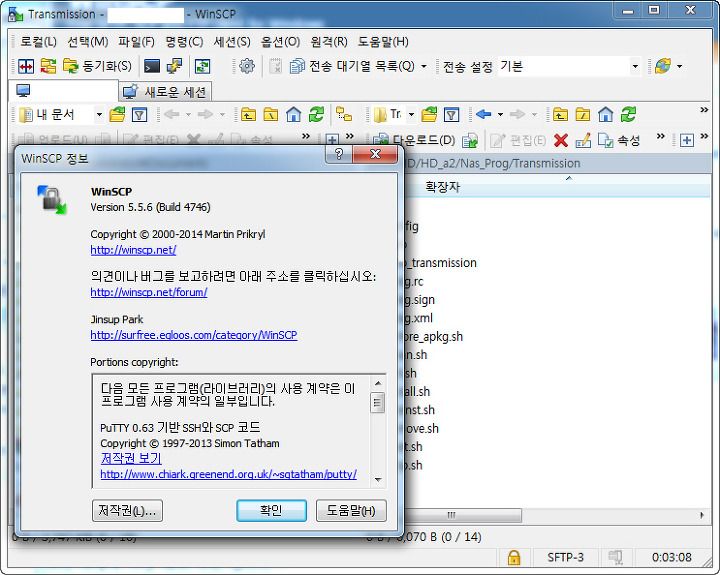Open the 파일(F) menu

point(136,42)
